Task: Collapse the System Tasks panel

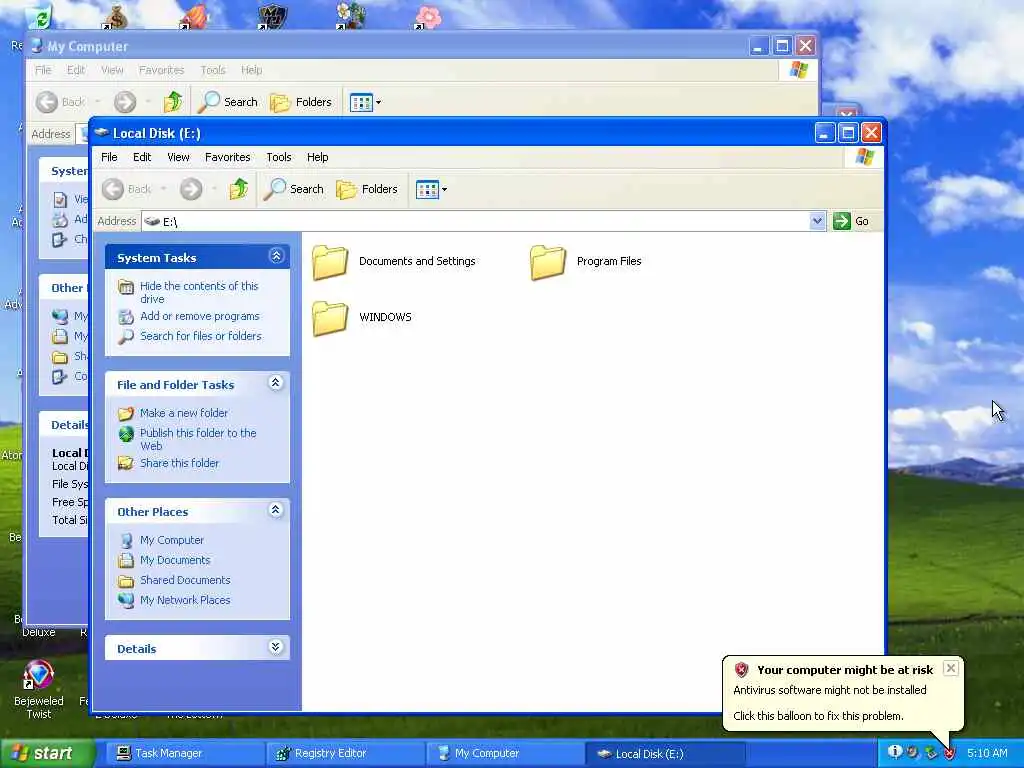Action: (276, 257)
